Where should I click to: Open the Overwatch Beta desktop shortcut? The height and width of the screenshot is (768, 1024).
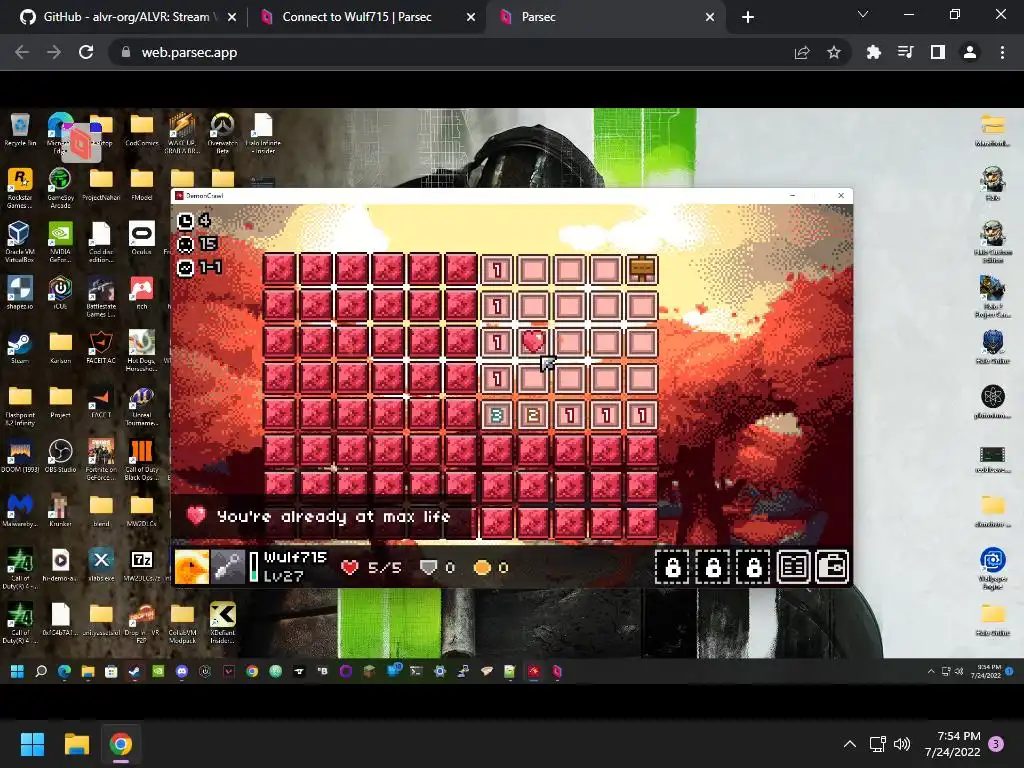click(x=223, y=133)
